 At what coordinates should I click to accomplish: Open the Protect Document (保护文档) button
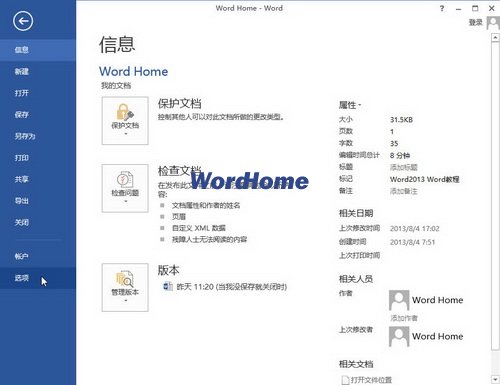tap(125, 121)
